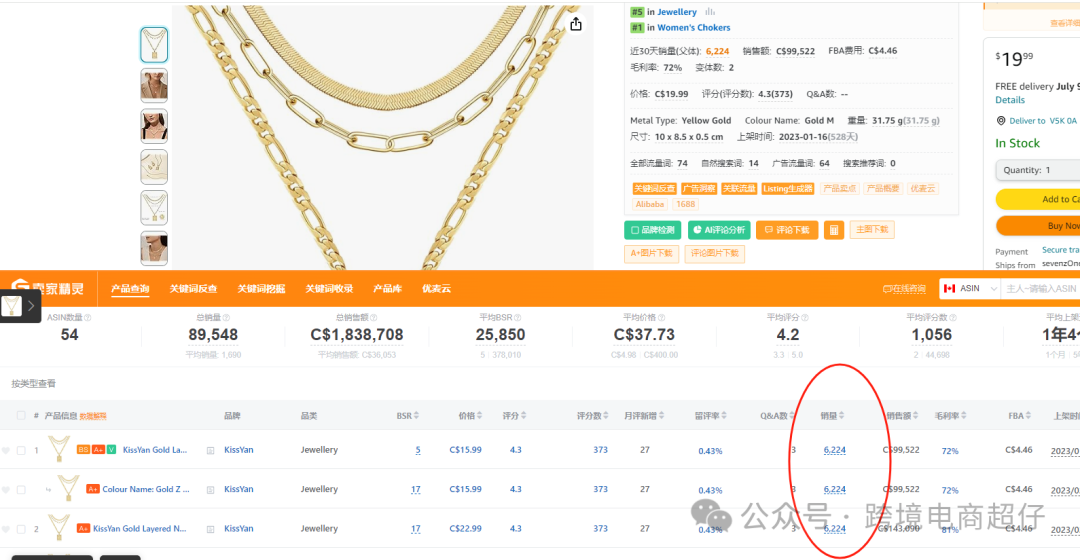The image size is (1080, 560).
Task: Click the calculator icon button
Action: tap(833, 230)
